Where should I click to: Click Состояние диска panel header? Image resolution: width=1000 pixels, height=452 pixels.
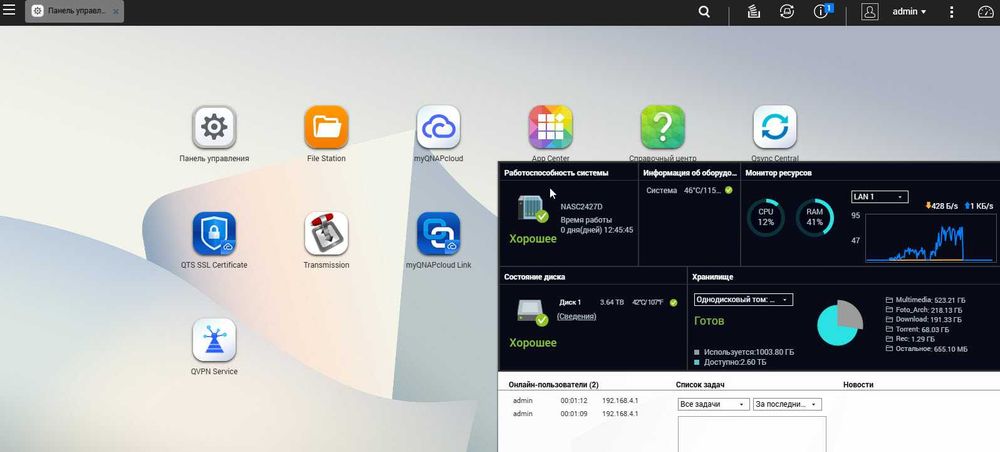tap(534, 277)
